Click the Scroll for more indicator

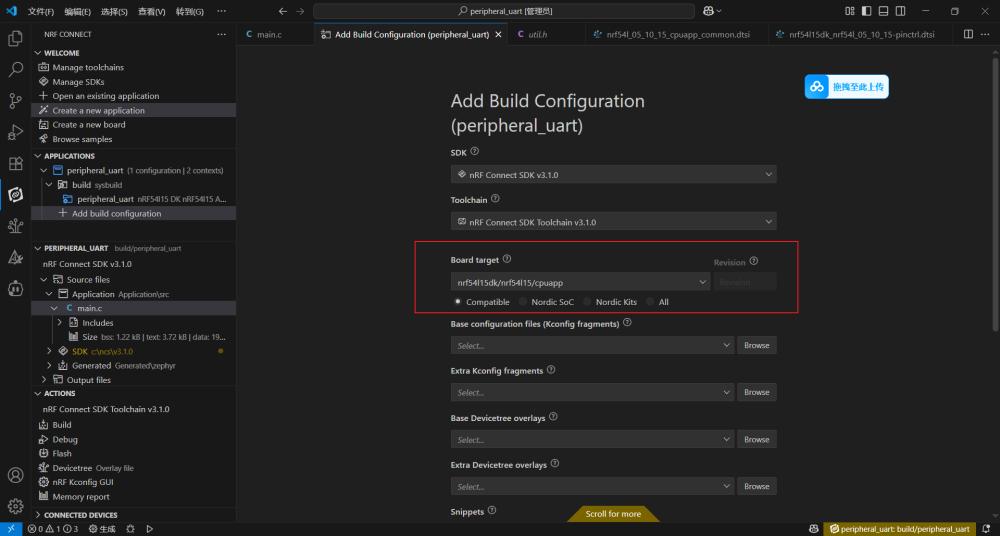pyautogui.click(x=613, y=514)
